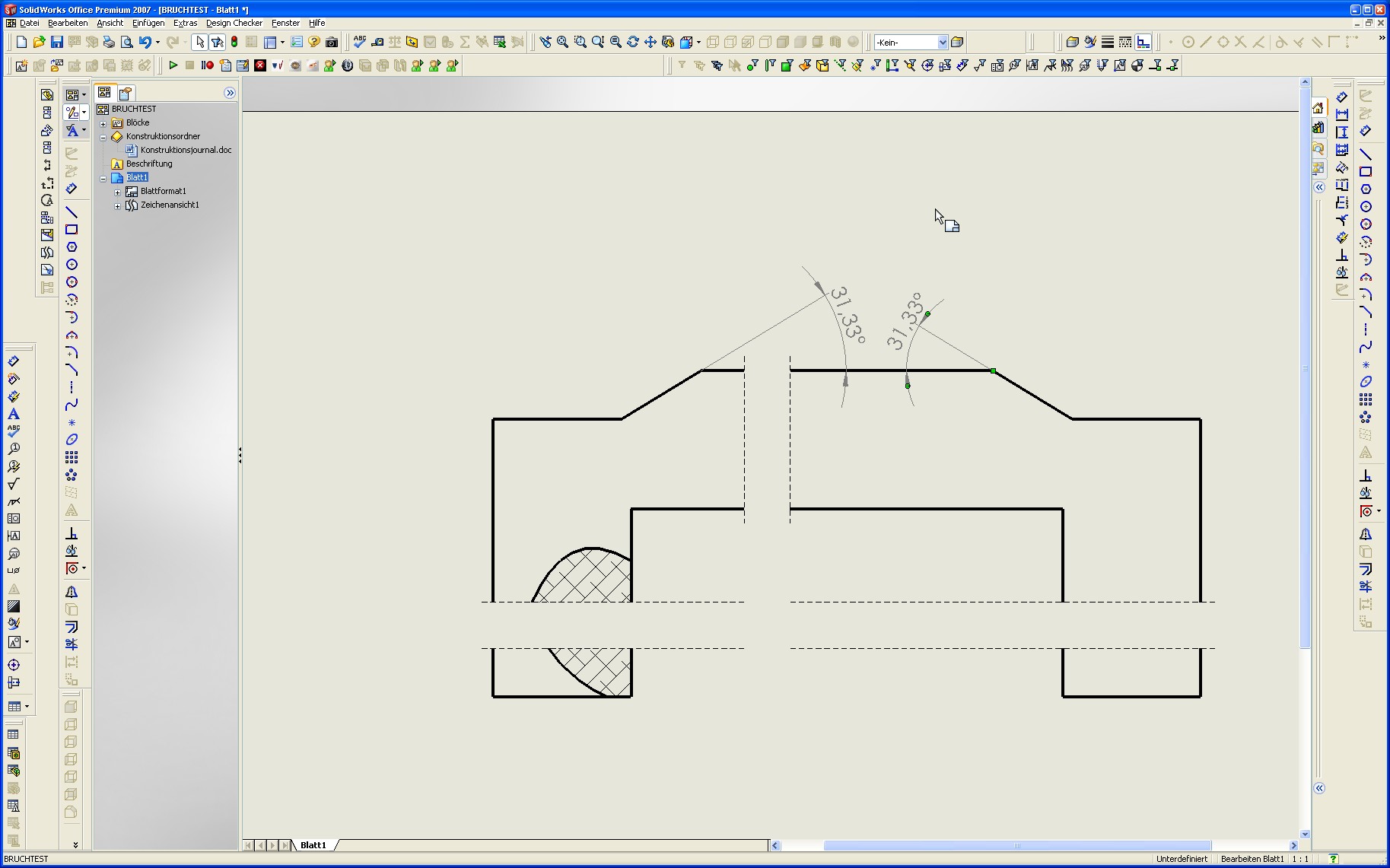This screenshot has width=1390, height=868.
Task: Click the red X icon in macro toolbar
Action: pos(260,65)
